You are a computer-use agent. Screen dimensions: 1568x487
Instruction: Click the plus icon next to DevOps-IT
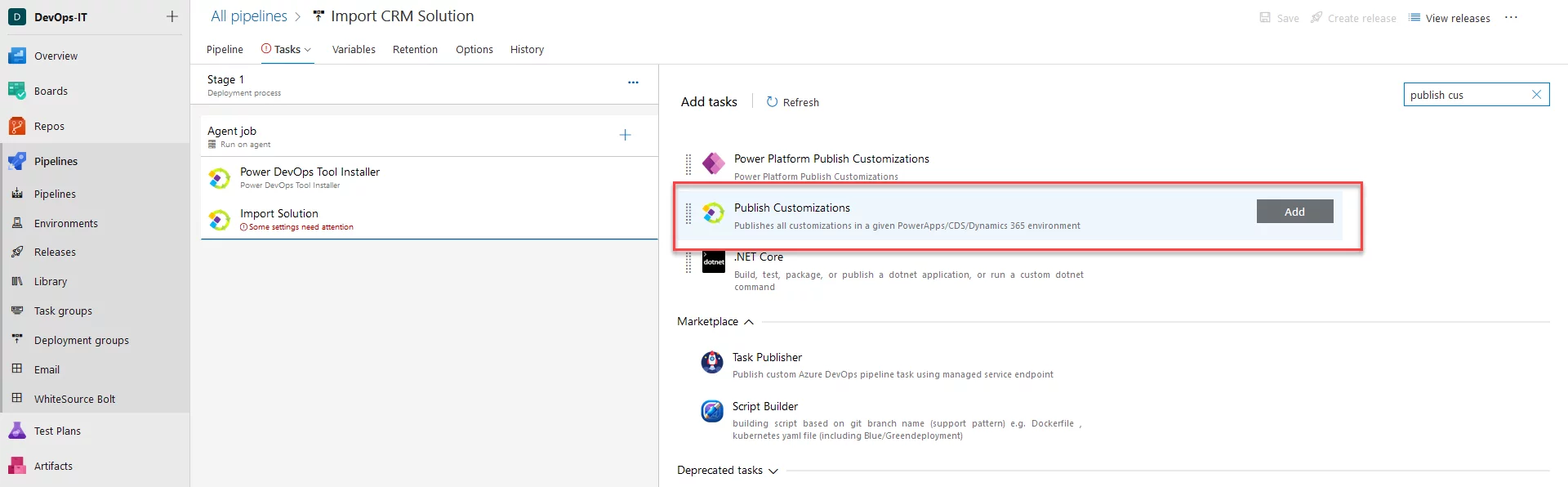point(172,16)
